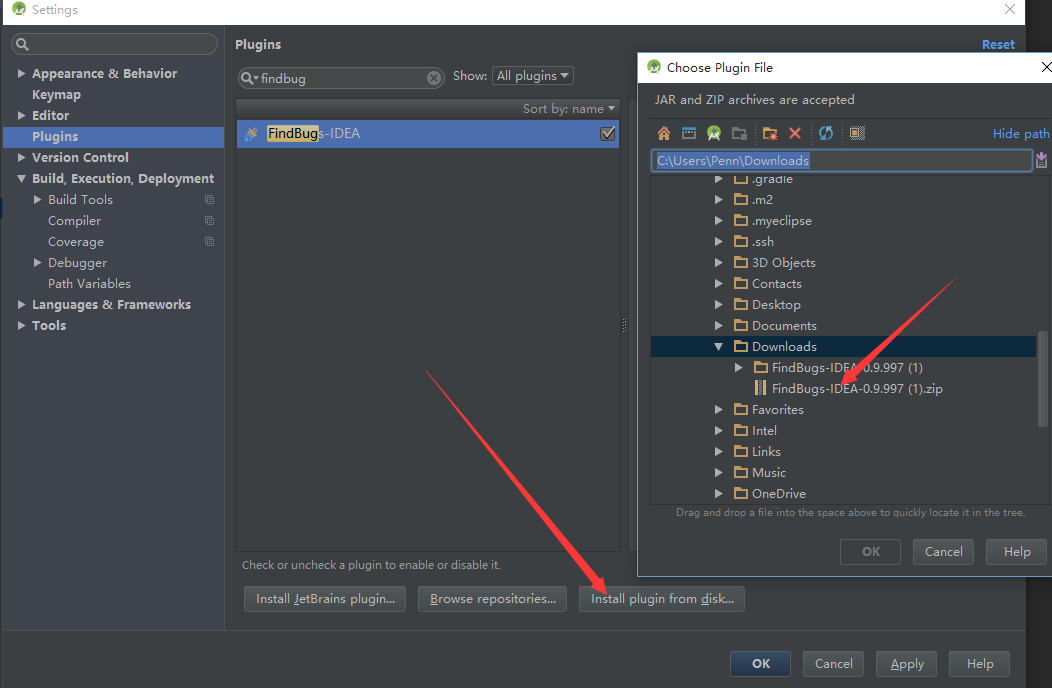Screen dimensions: 1052x688
Task: Click Apply in Settings dialog
Action: 906,663
